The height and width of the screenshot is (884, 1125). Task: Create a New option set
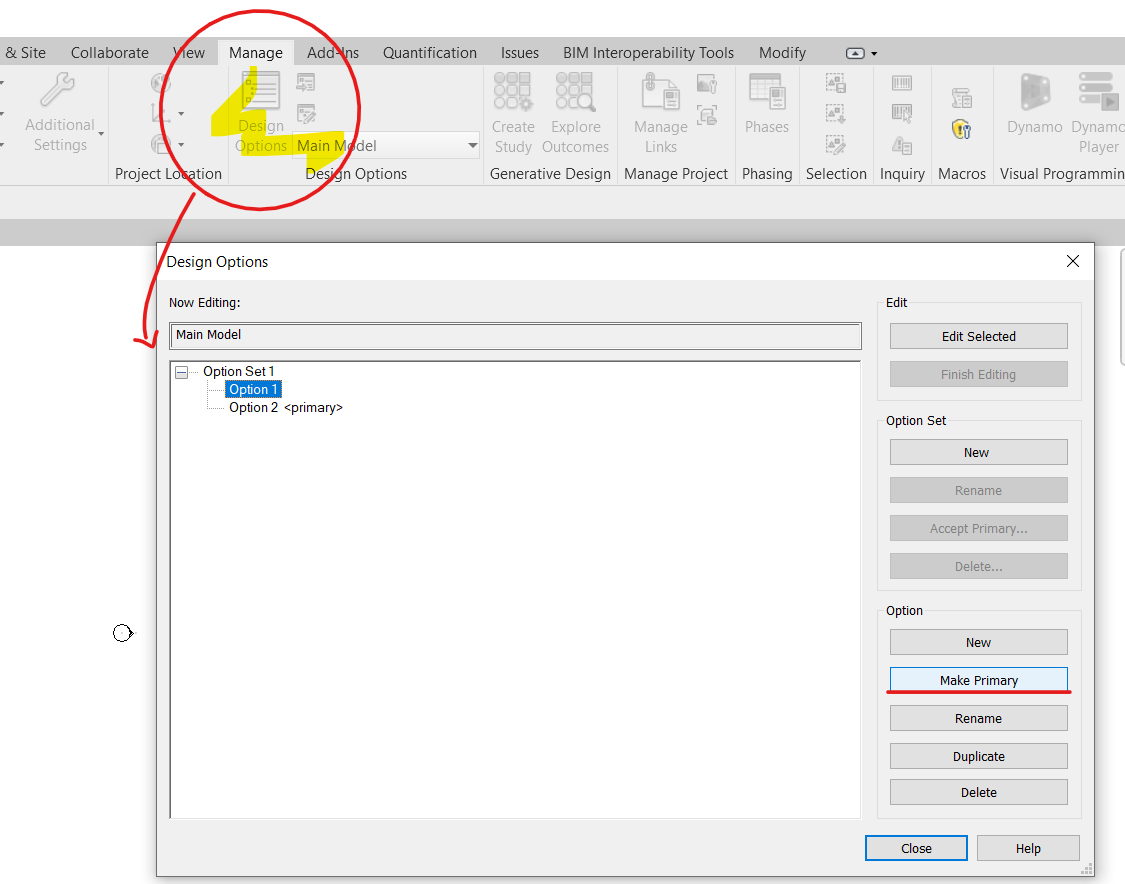[x=979, y=453]
